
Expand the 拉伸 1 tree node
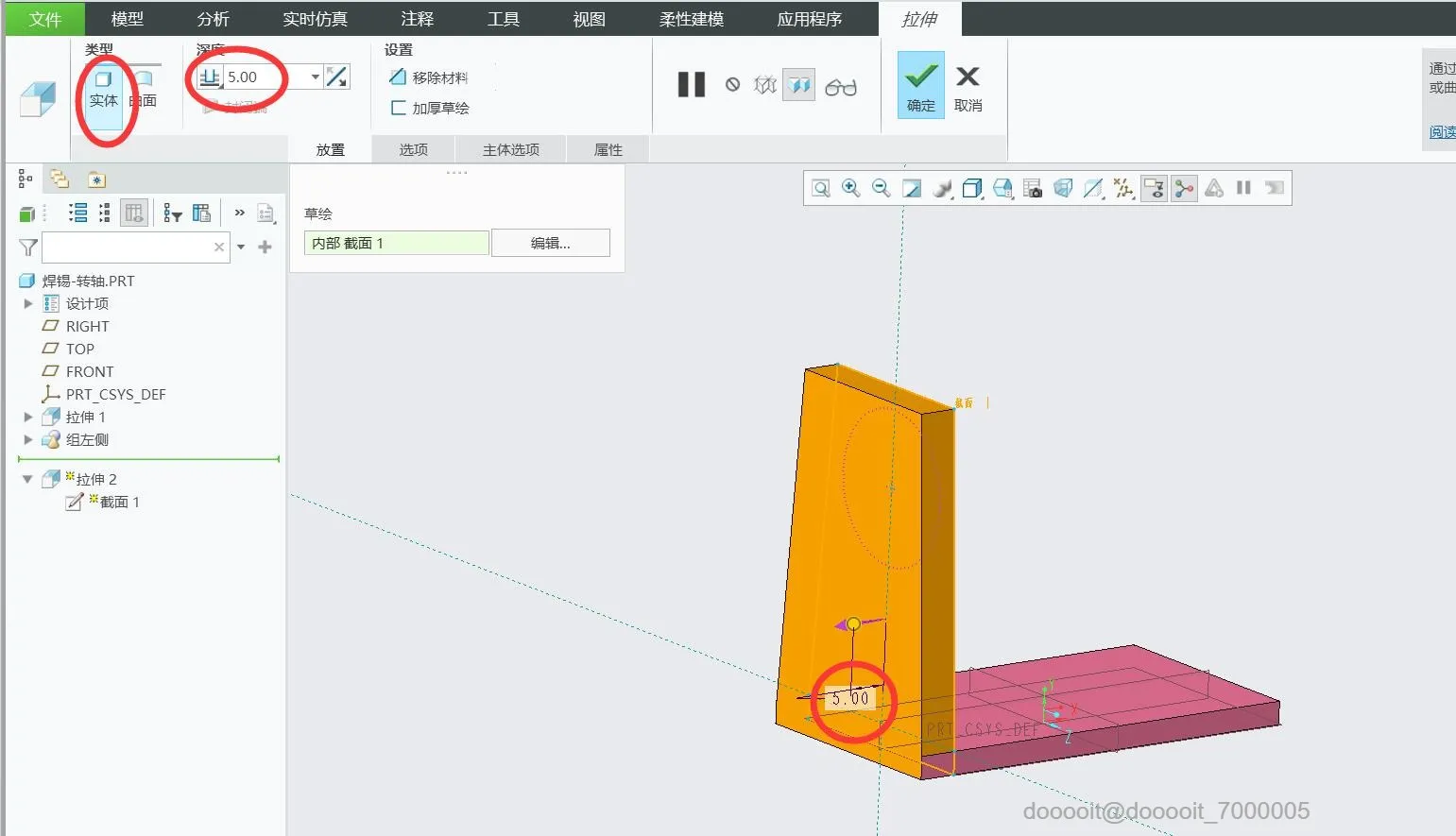pos(28,417)
